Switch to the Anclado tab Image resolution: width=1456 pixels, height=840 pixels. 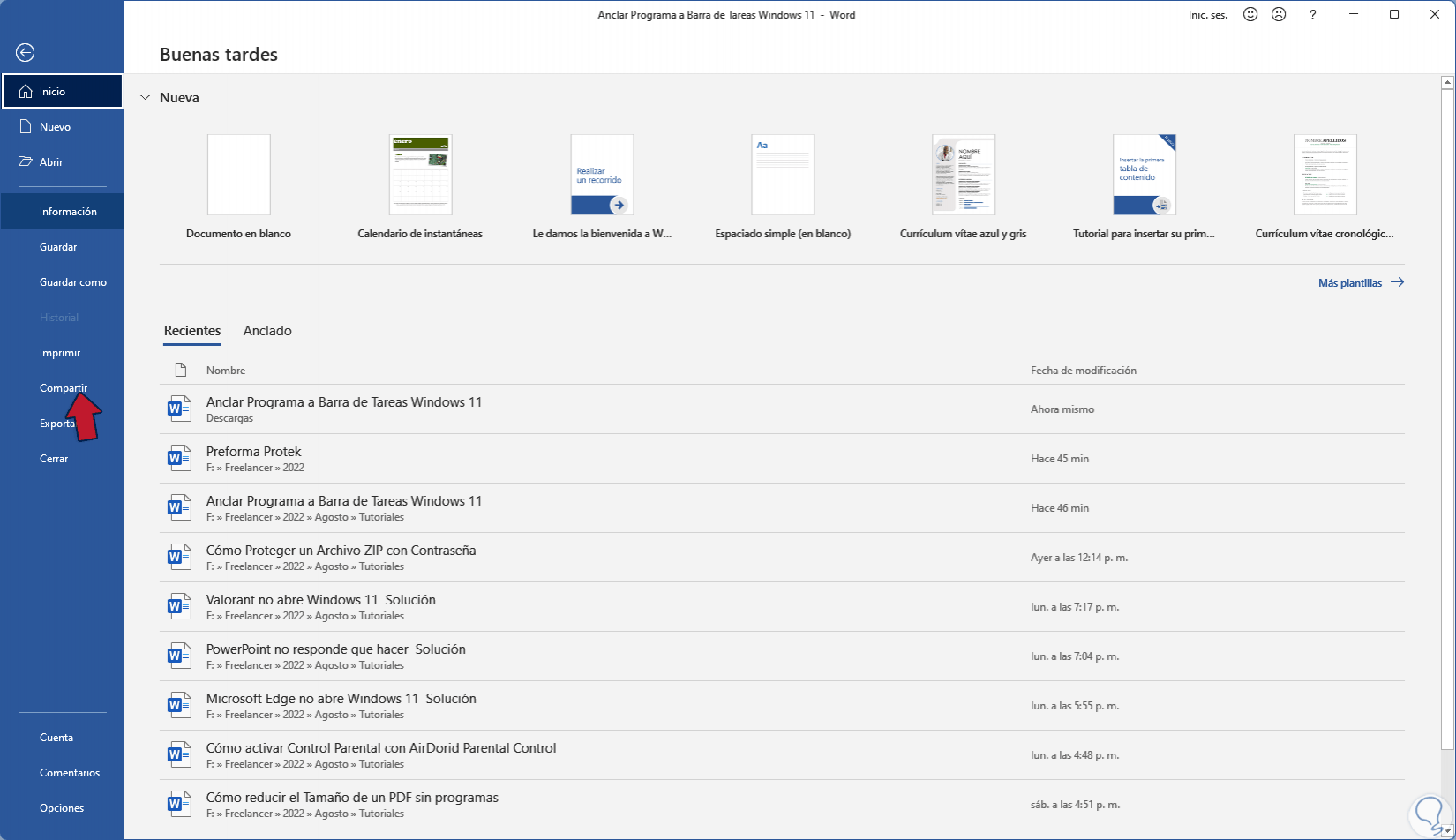pyautogui.click(x=267, y=331)
